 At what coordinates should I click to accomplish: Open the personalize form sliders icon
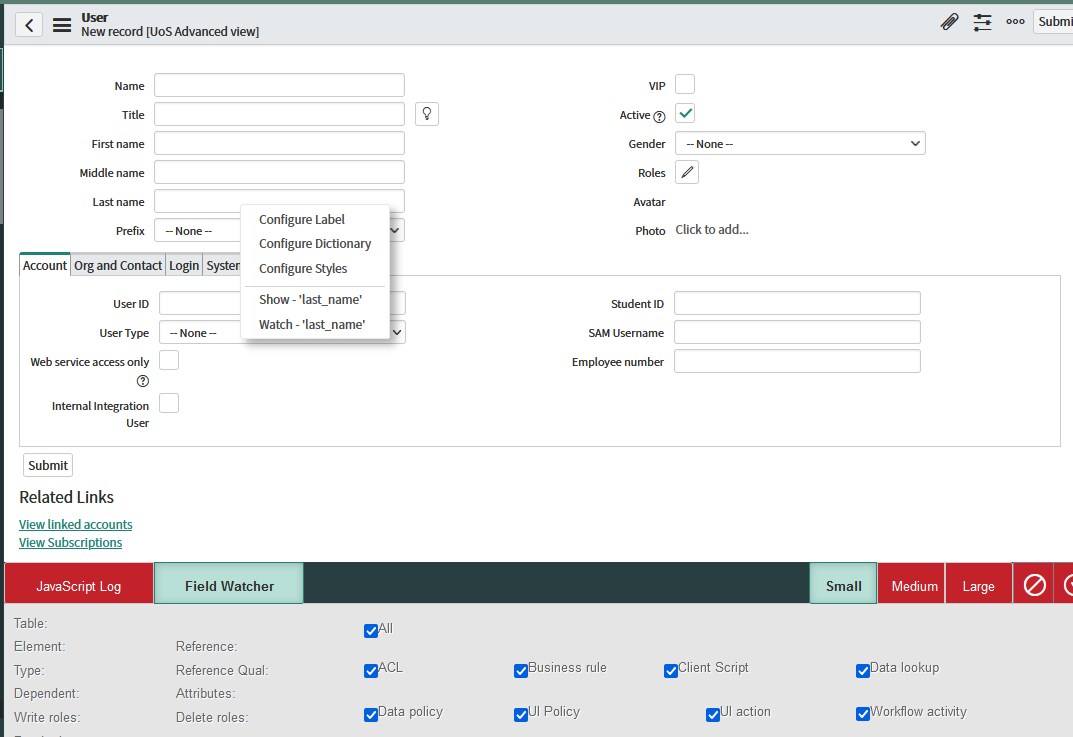coord(981,21)
